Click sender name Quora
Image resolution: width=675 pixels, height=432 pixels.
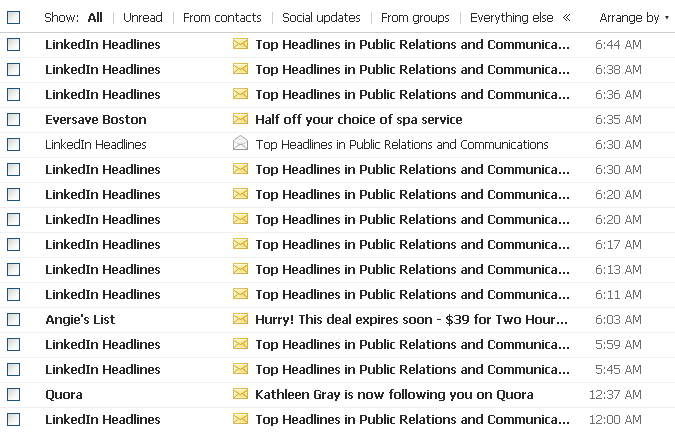(x=64, y=395)
